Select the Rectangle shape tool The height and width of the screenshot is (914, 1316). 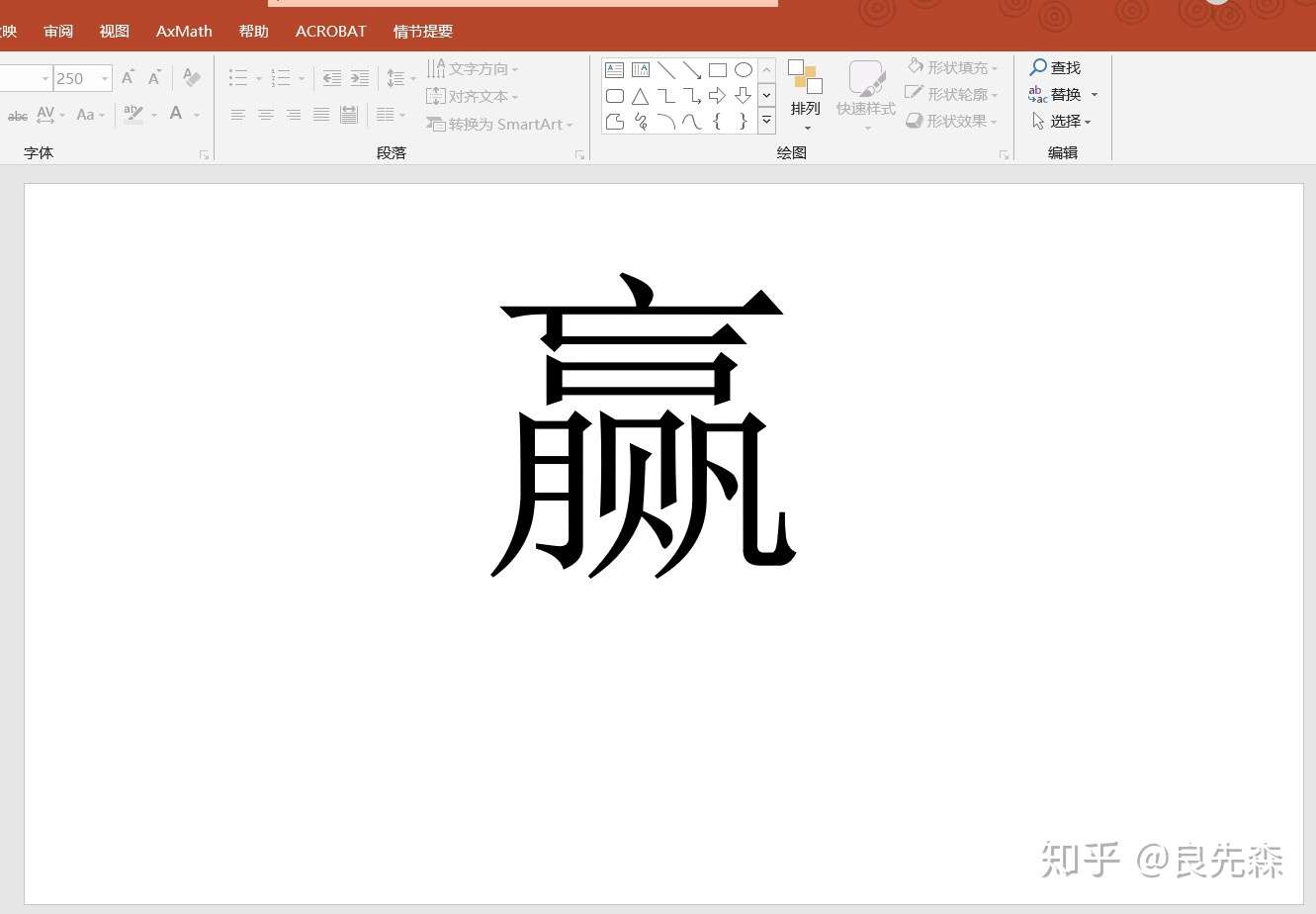(x=719, y=69)
